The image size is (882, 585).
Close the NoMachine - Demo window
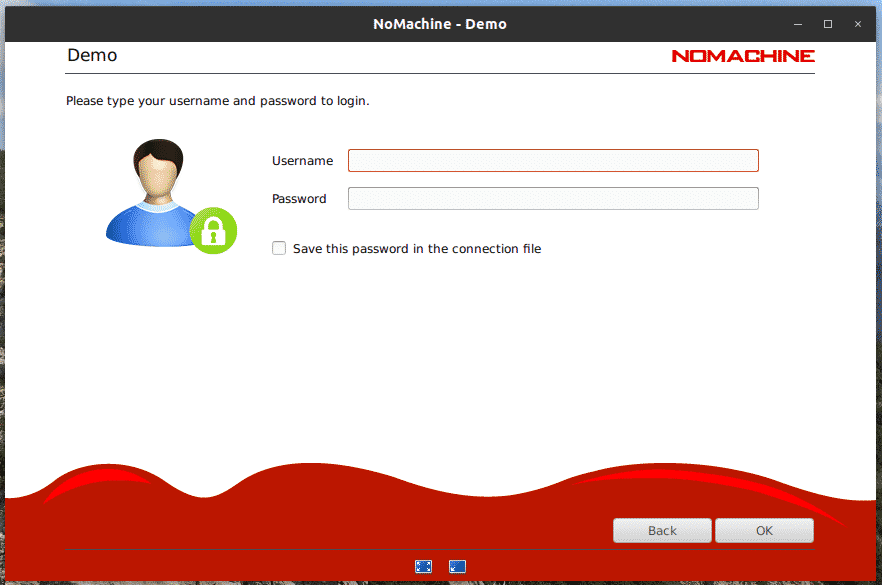pos(857,24)
